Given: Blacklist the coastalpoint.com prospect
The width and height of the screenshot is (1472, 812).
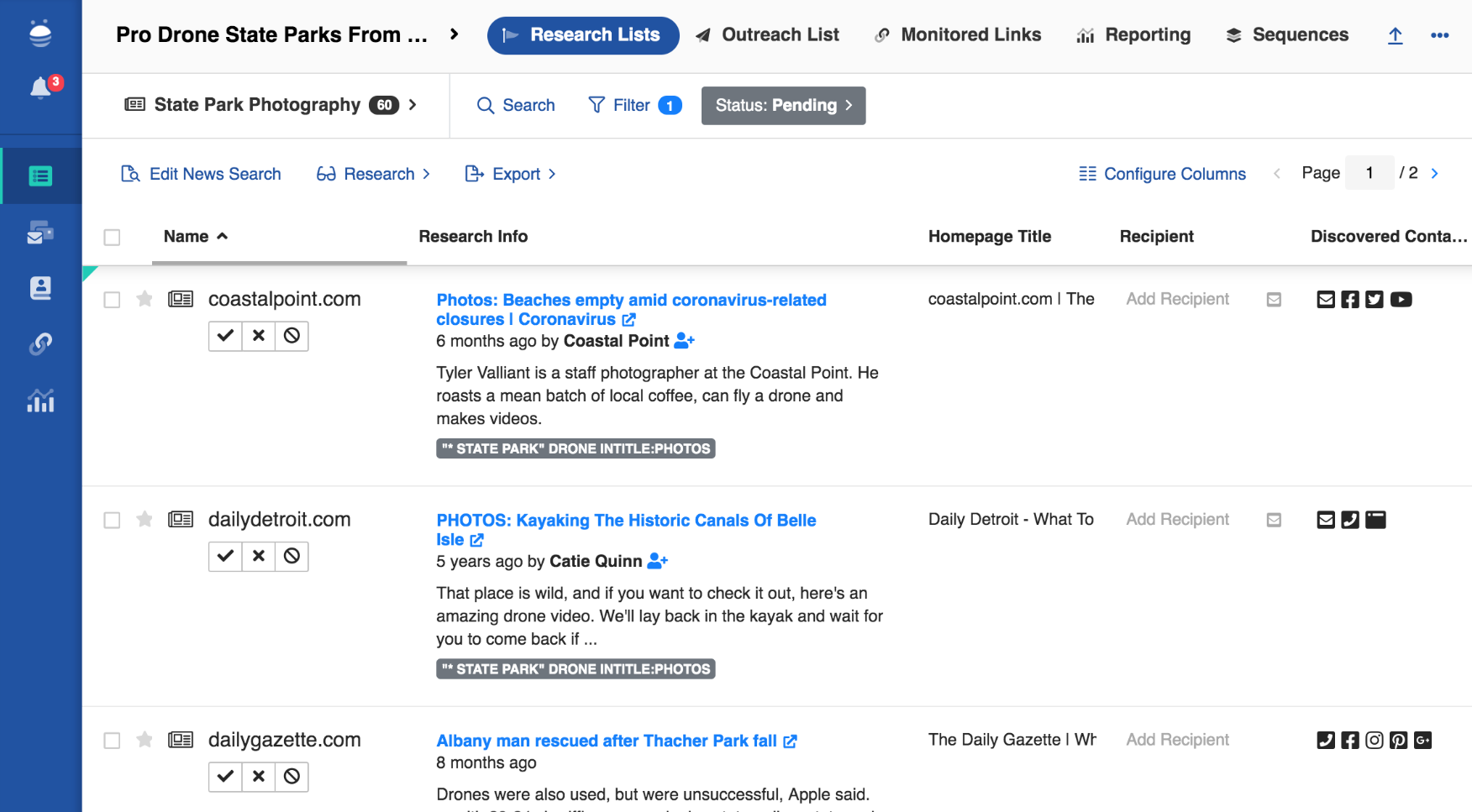Looking at the screenshot, I should tap(292, 336).
